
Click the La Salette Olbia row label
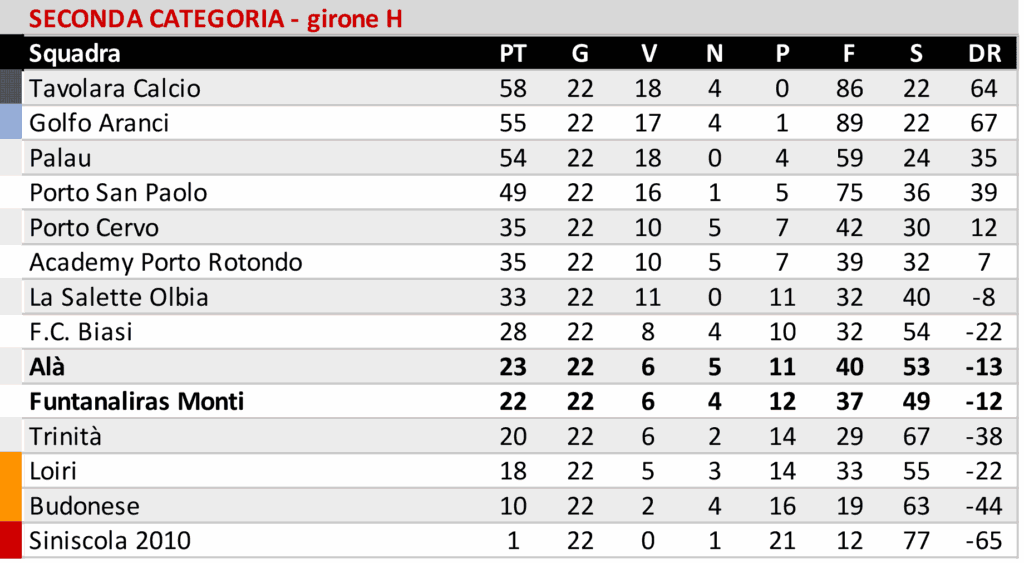point(119,297)
